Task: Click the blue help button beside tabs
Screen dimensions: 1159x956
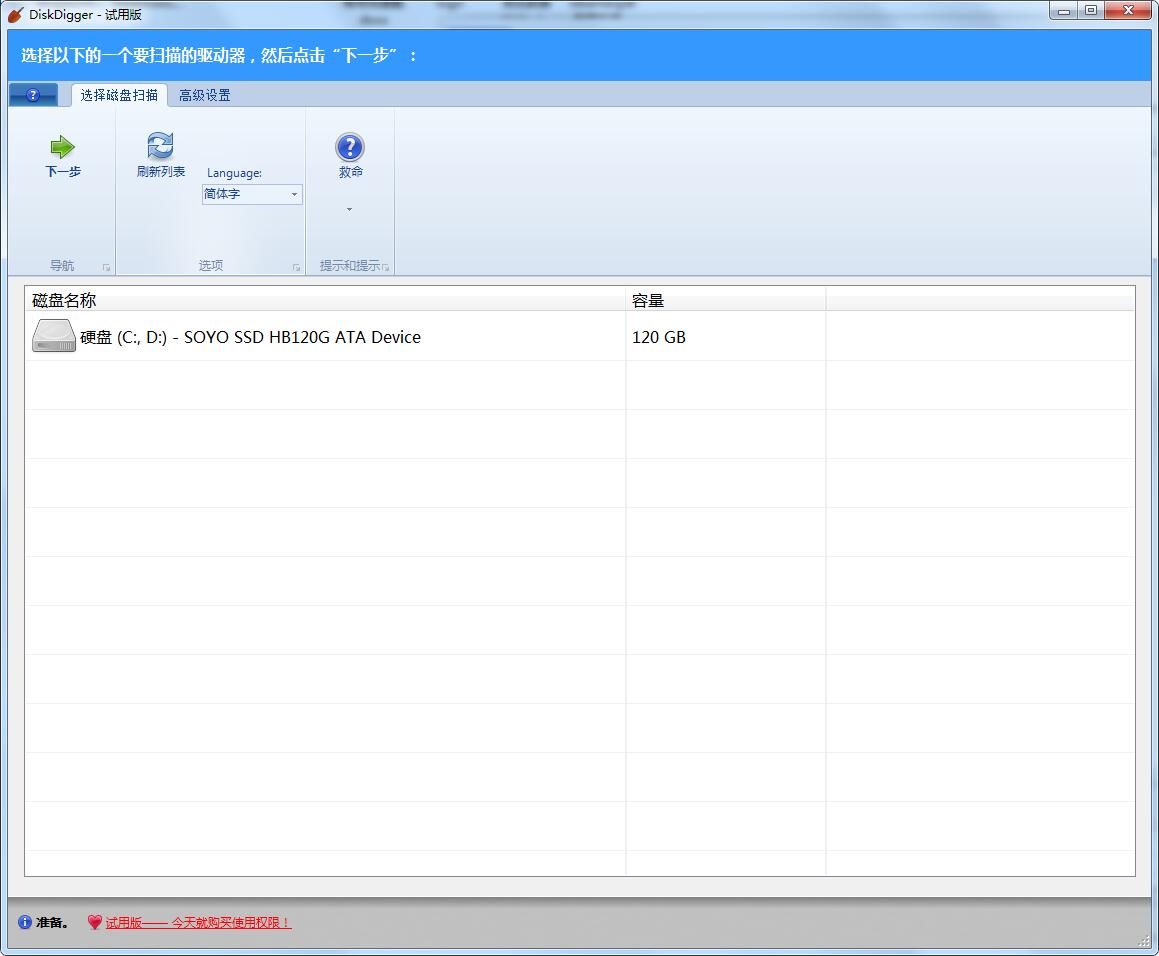Action: point(33,95)
